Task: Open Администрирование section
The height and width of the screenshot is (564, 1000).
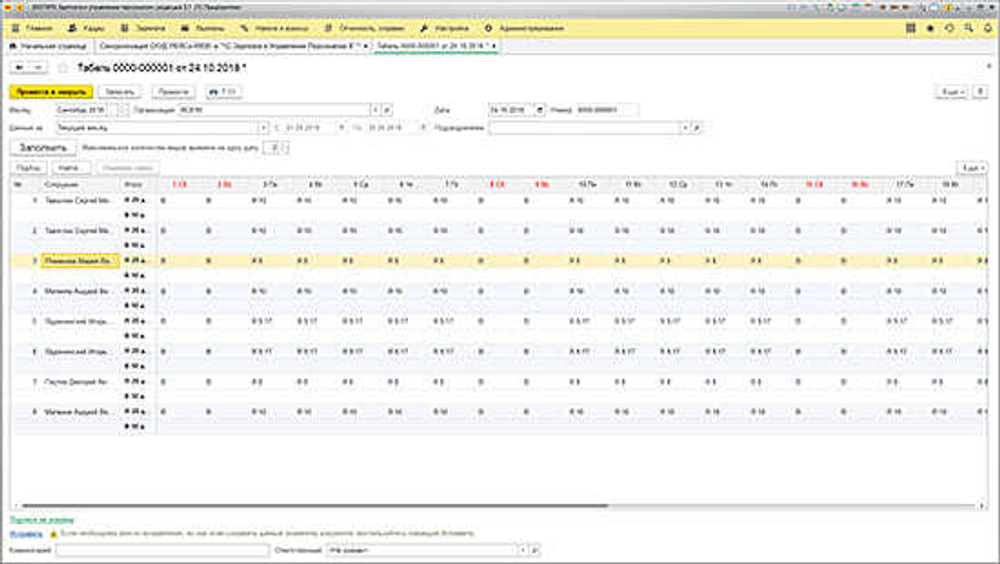Action: tap(524, 28)
